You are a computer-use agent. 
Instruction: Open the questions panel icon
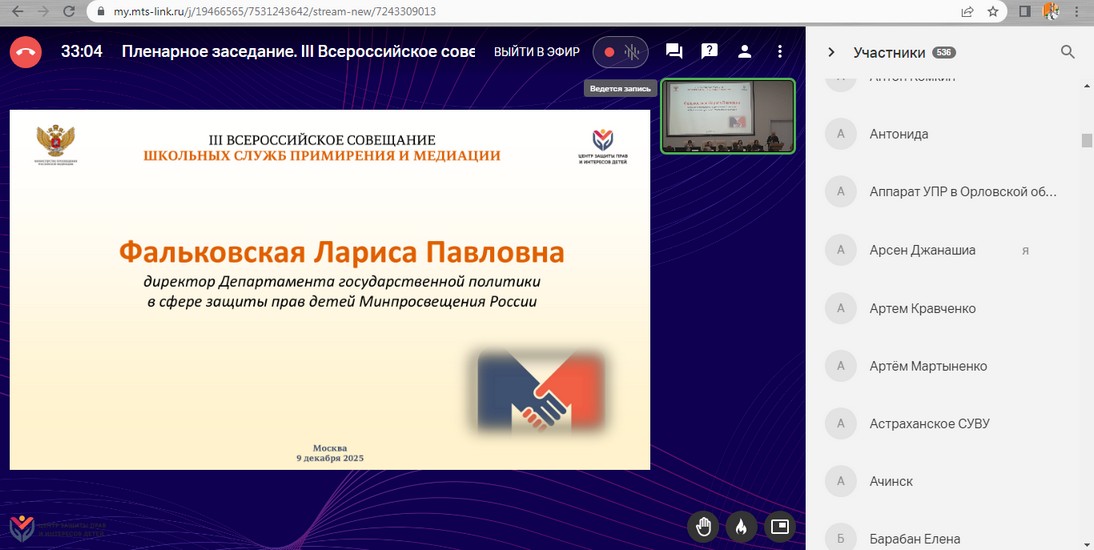[709, 52]
